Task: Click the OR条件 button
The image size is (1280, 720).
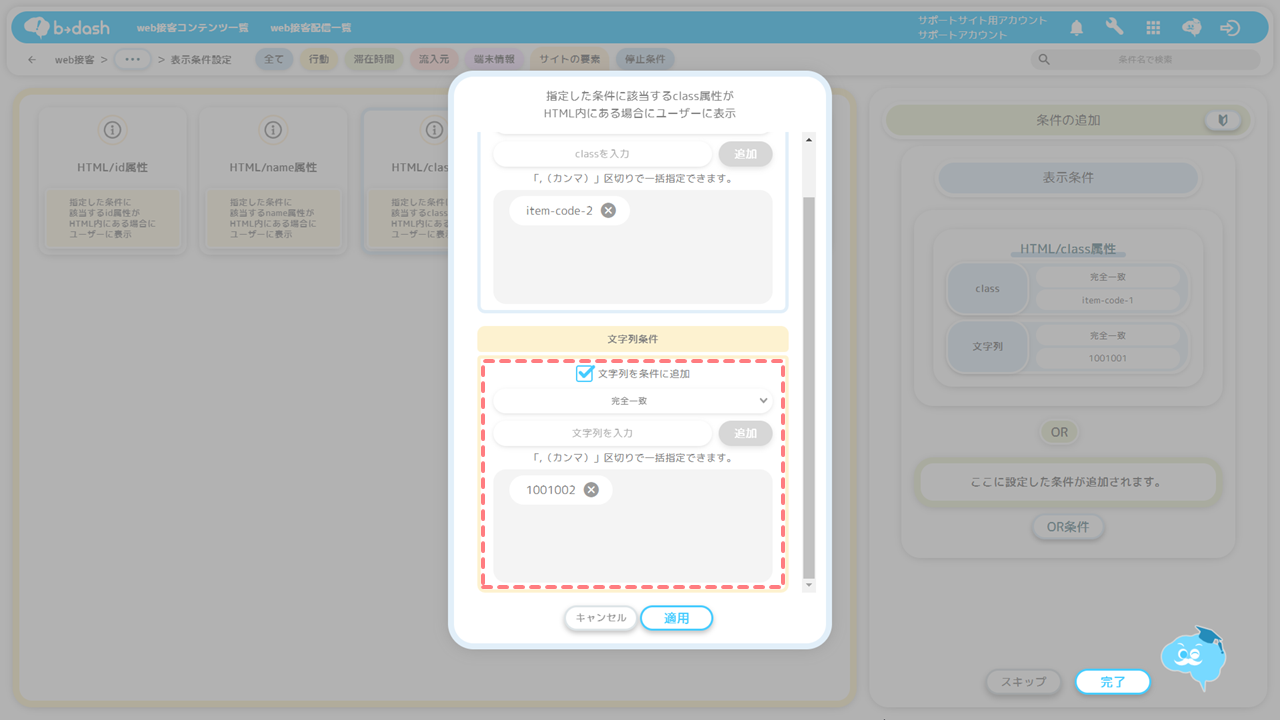Action: click(x=1068, y=527)
